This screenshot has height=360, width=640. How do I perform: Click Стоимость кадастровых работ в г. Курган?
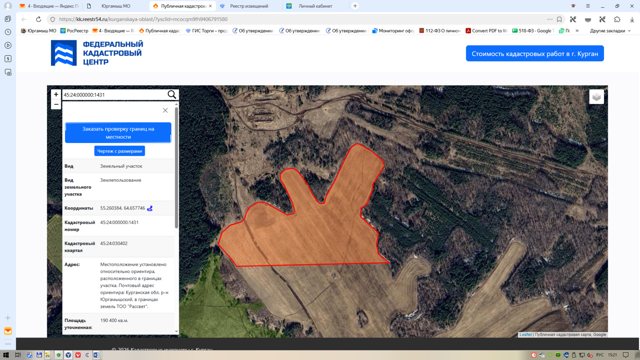click(535, 53)
